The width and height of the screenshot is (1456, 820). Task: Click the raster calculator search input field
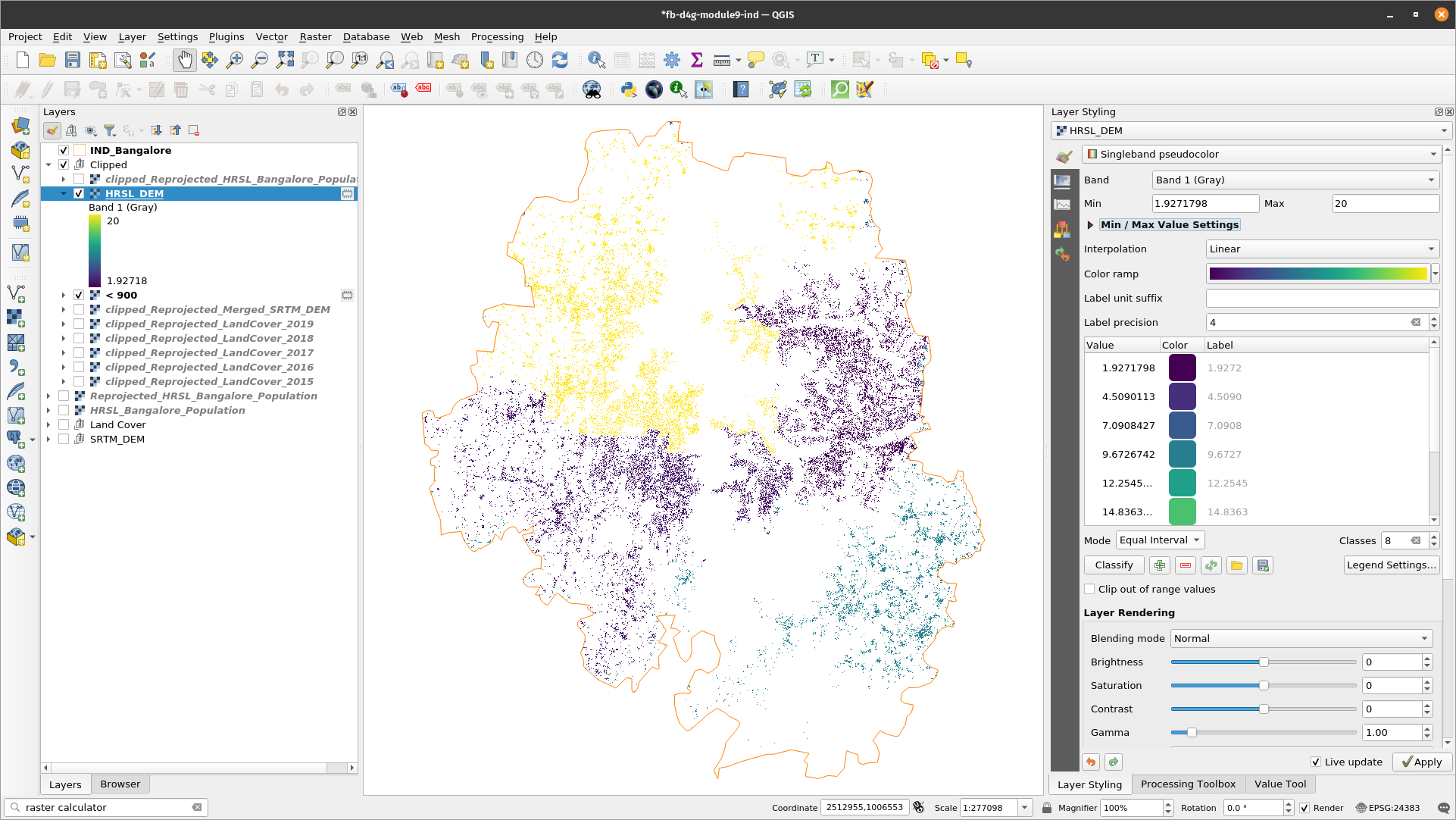pyautogui.click(x=105, y=807)
